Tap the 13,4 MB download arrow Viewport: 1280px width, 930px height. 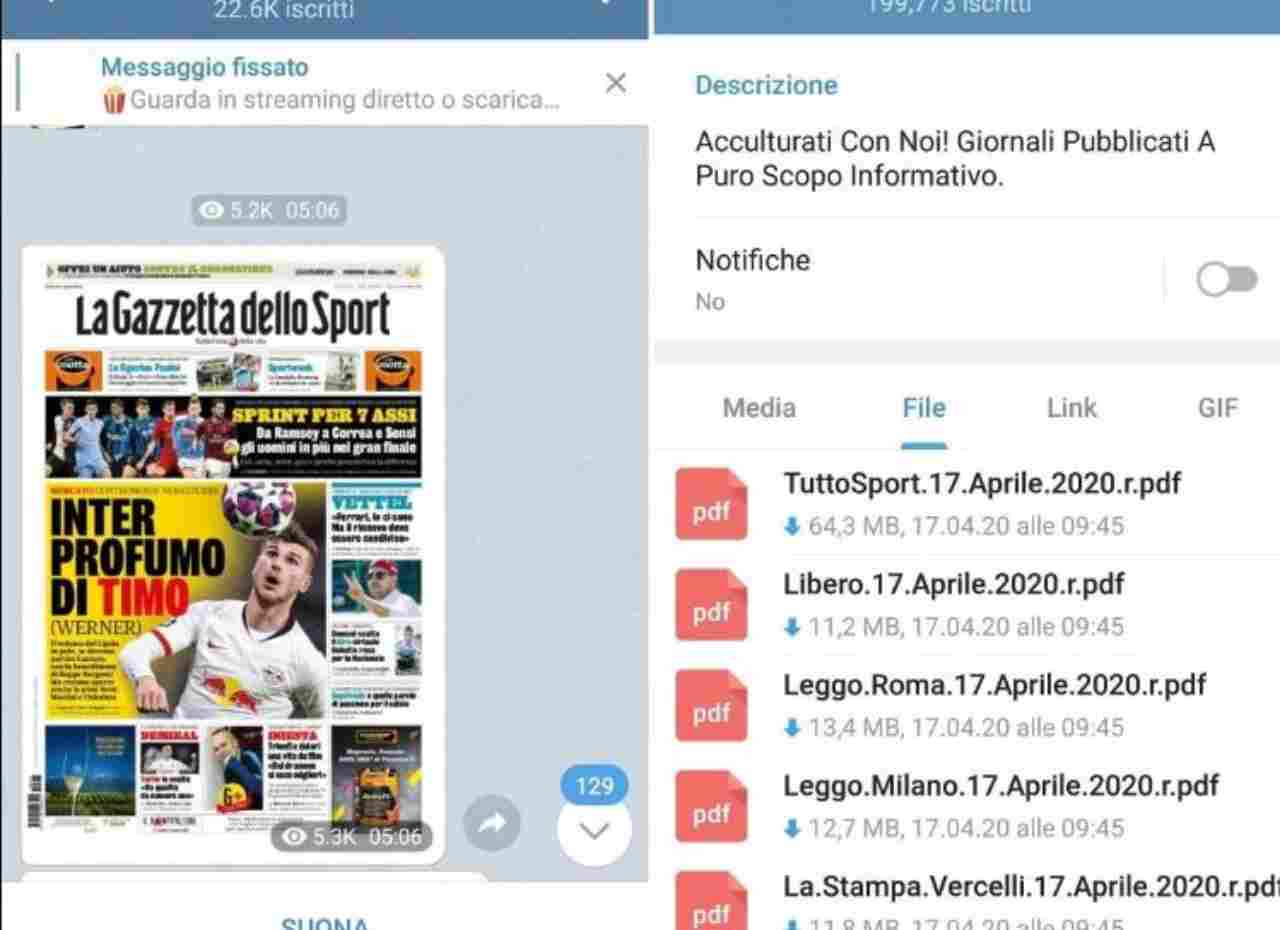(792, 728)
